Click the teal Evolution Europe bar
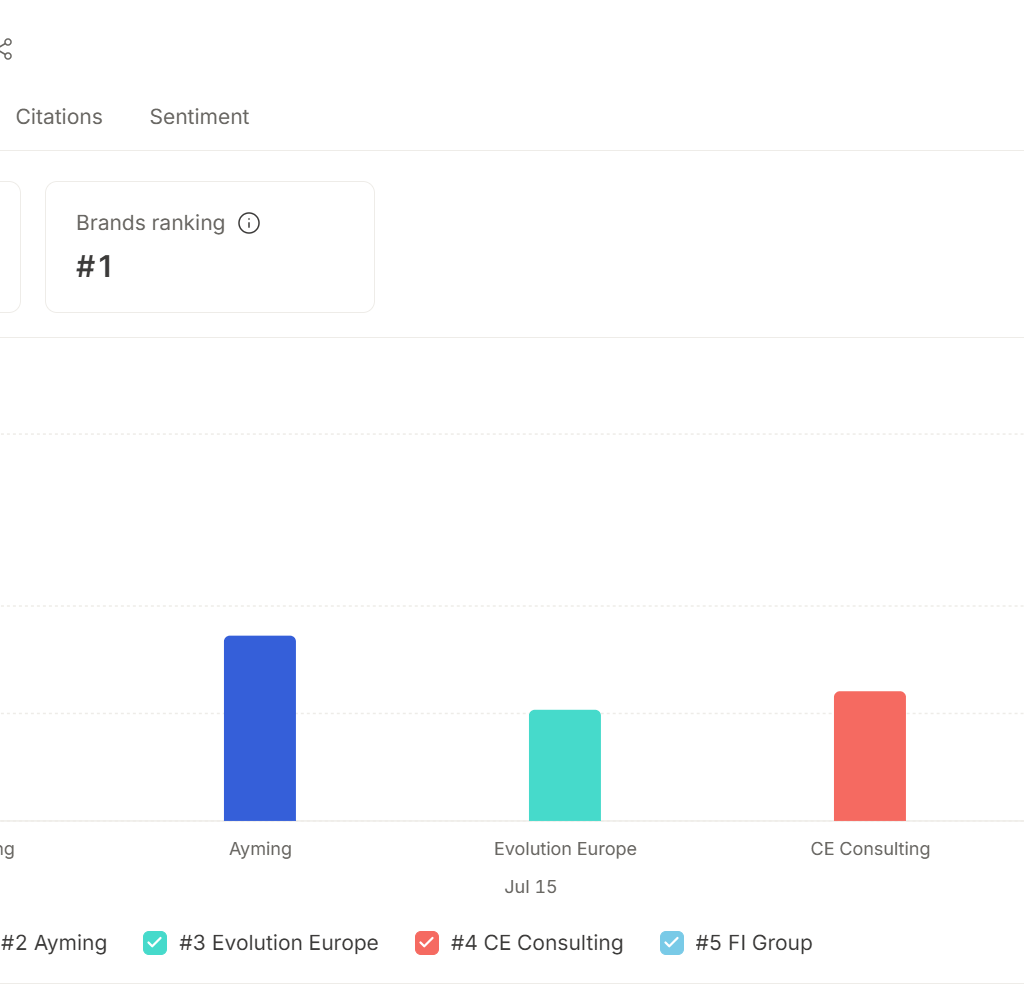 pyautogui.click(x=565, y=766)
